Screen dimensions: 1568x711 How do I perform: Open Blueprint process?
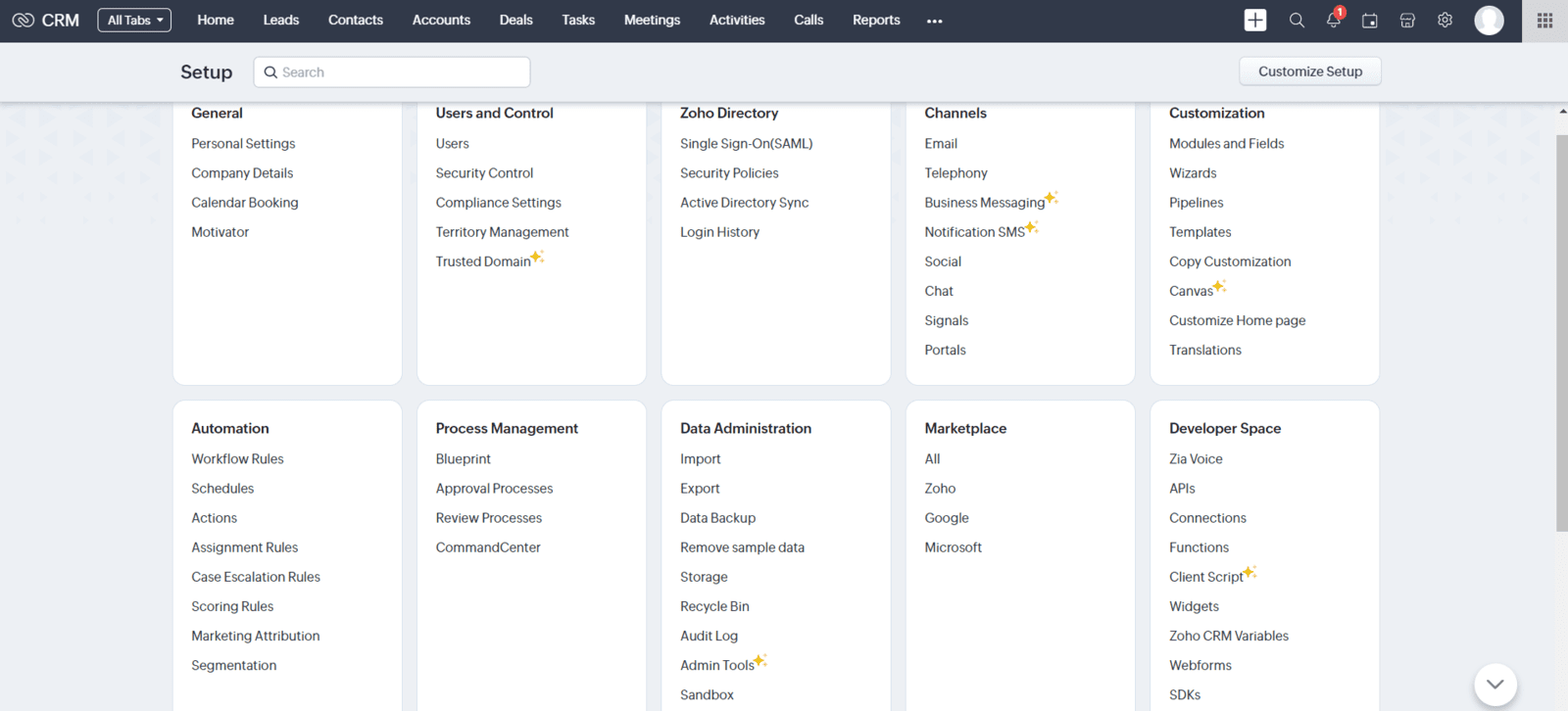[x=463, y=458]
